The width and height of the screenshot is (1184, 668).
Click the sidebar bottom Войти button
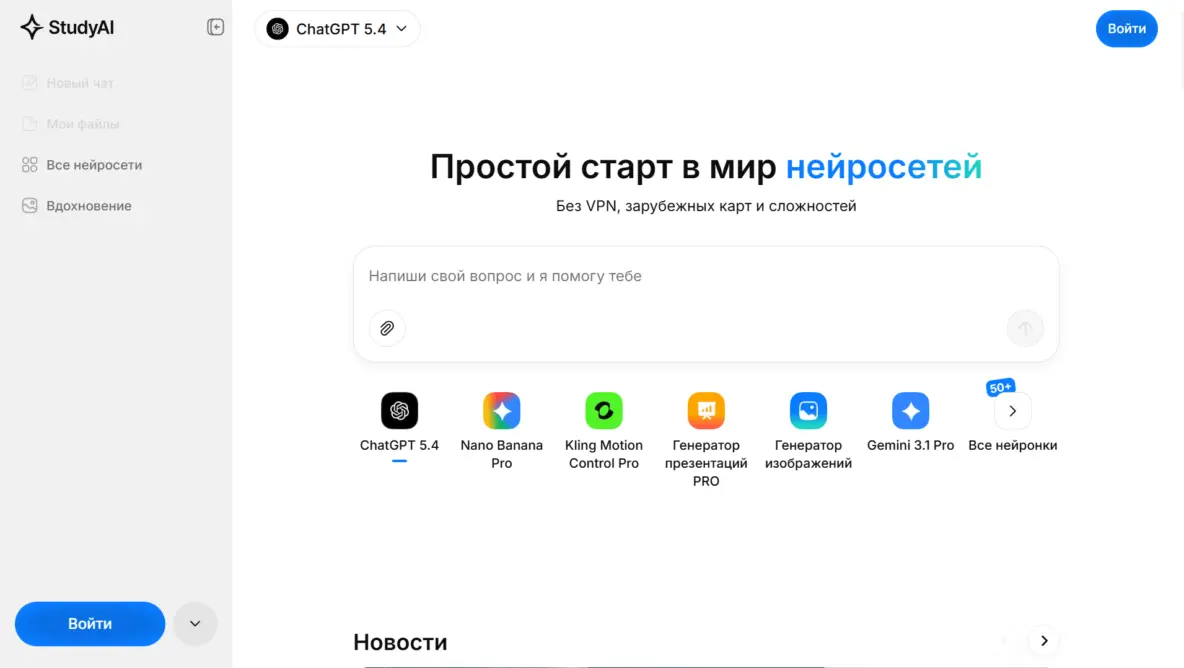point(90,623)
